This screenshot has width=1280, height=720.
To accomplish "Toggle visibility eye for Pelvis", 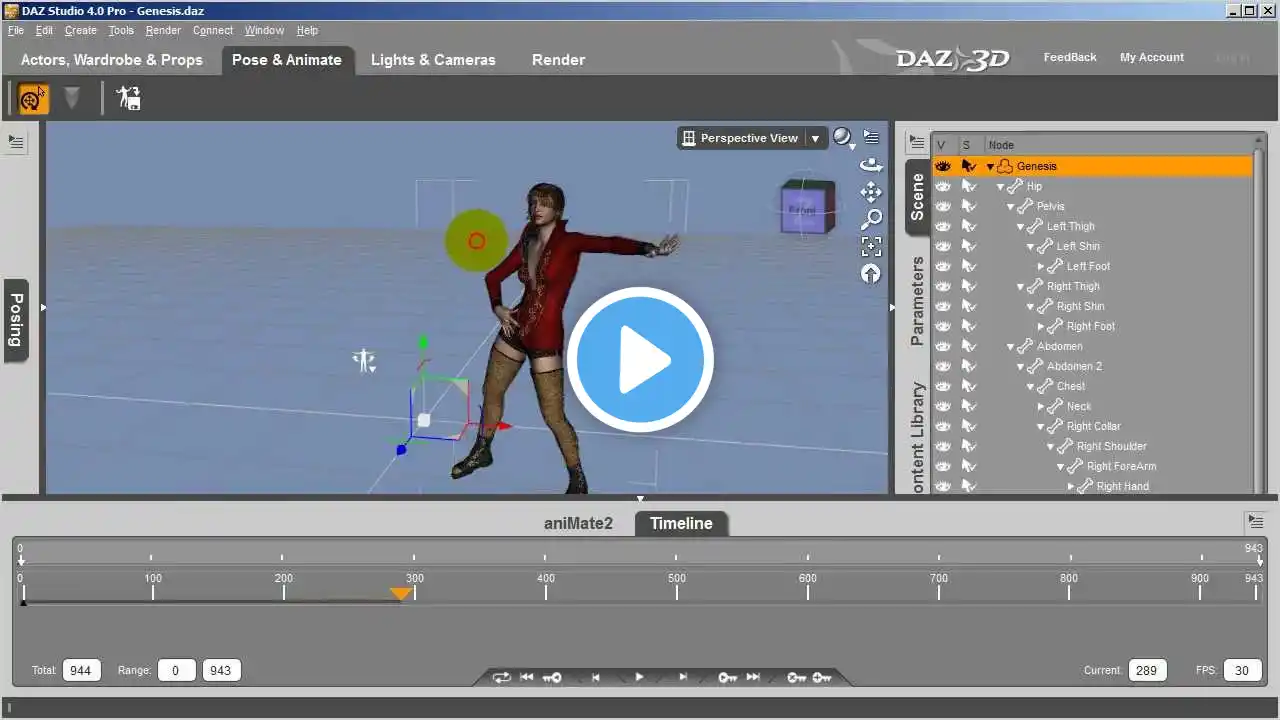I will click(943, 206).
